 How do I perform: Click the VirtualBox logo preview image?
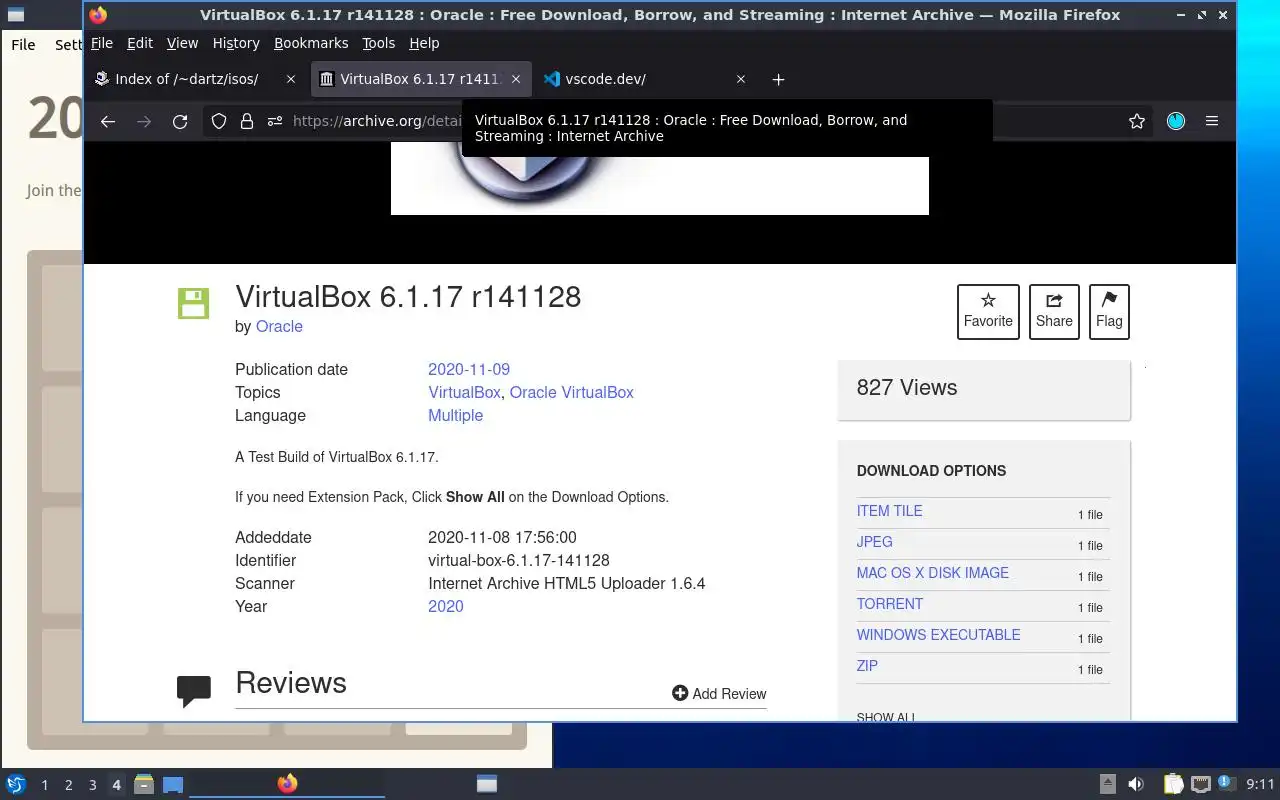click(660, 179)
